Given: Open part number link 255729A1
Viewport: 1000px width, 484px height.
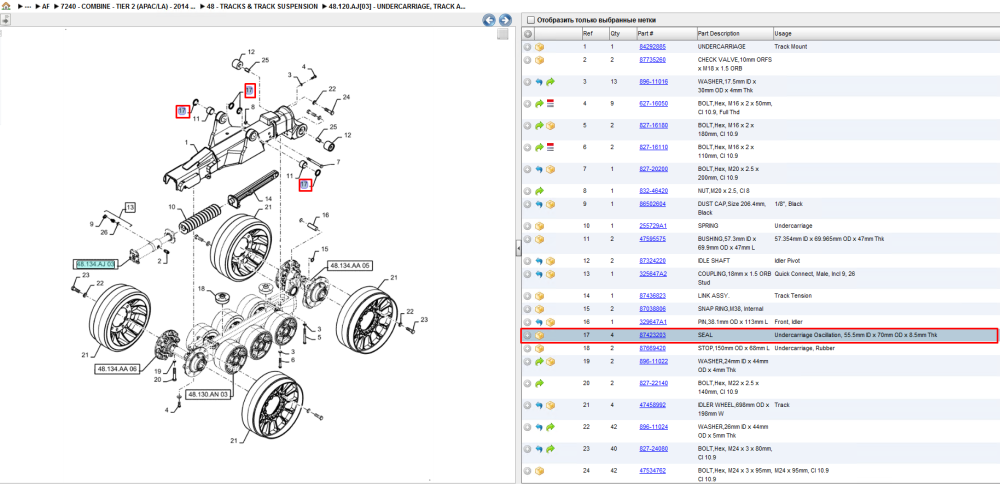Looking at the screenshot, I should pyautogui.click(x=652, y=226).
